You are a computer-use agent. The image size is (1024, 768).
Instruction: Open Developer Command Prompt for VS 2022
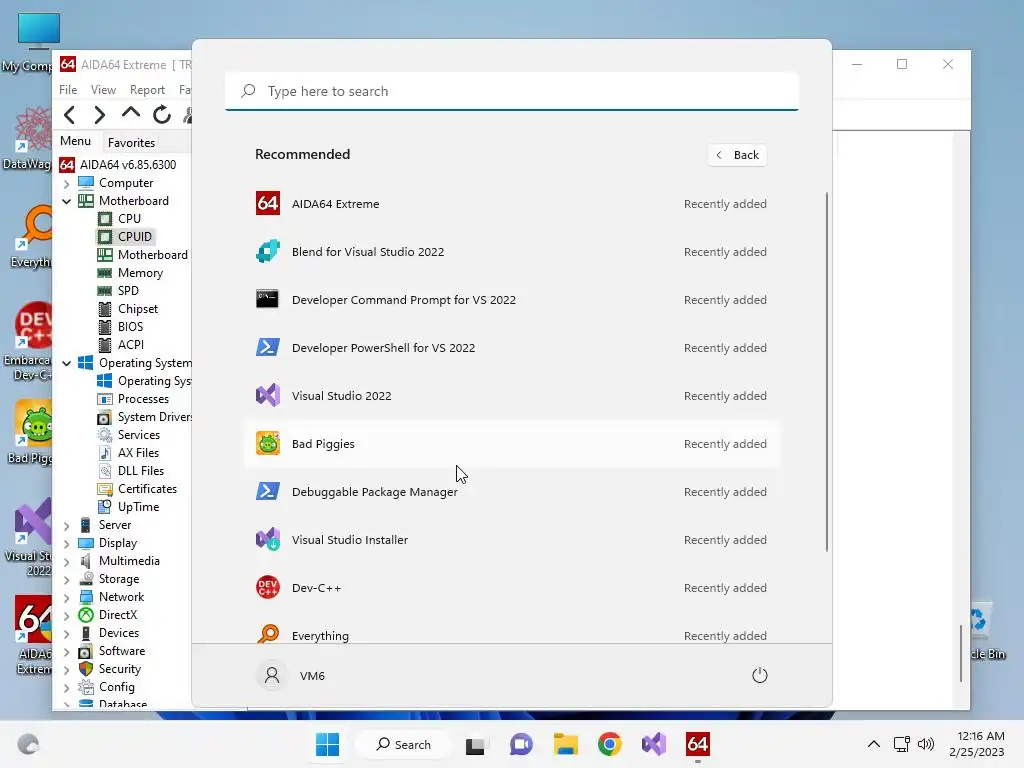coord(512,300)
